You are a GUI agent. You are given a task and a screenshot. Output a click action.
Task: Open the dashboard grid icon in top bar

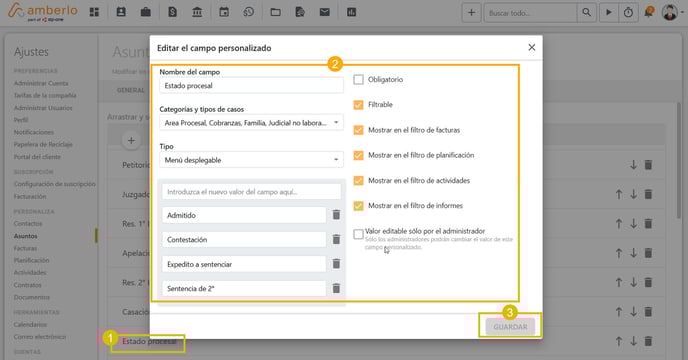click(94, 12)
